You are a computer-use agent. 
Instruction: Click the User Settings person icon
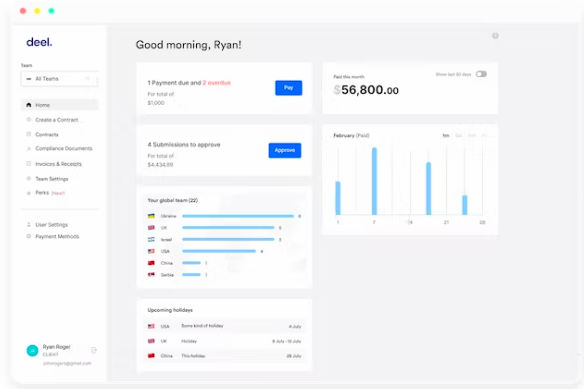[x=29, y=225]
